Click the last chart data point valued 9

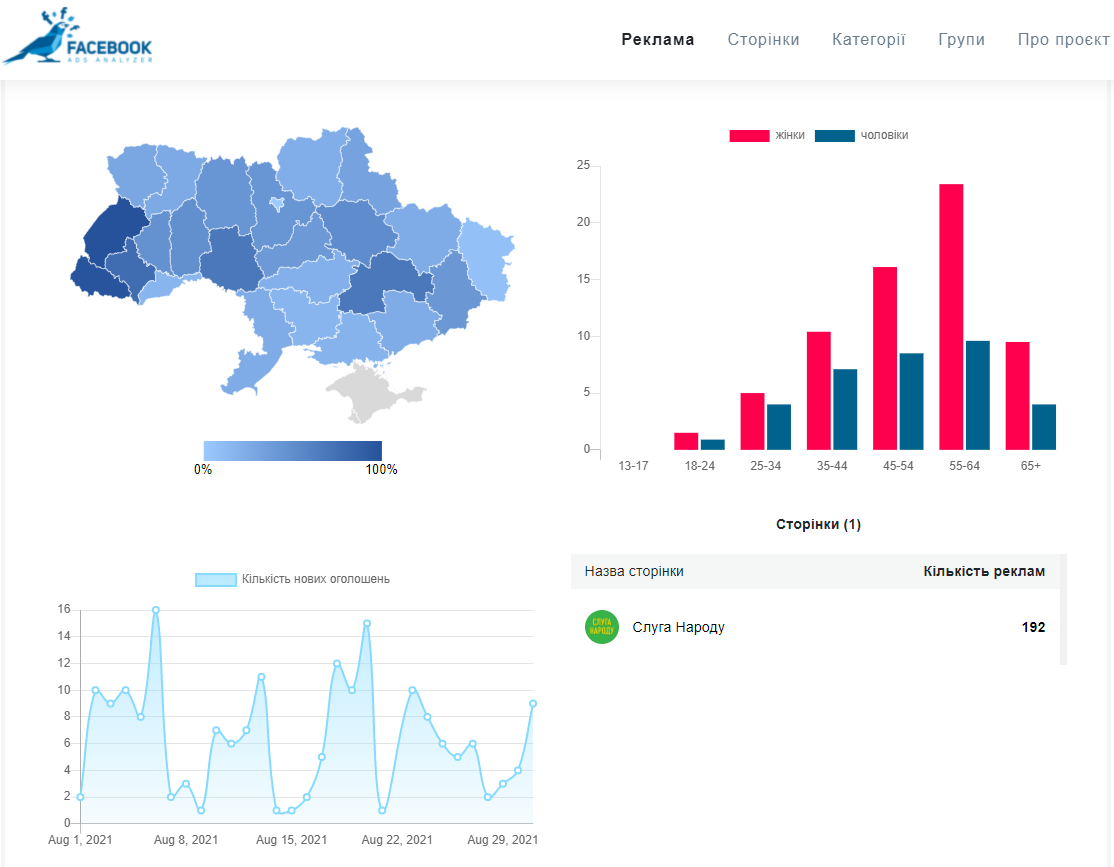click(x=533, y=703)
